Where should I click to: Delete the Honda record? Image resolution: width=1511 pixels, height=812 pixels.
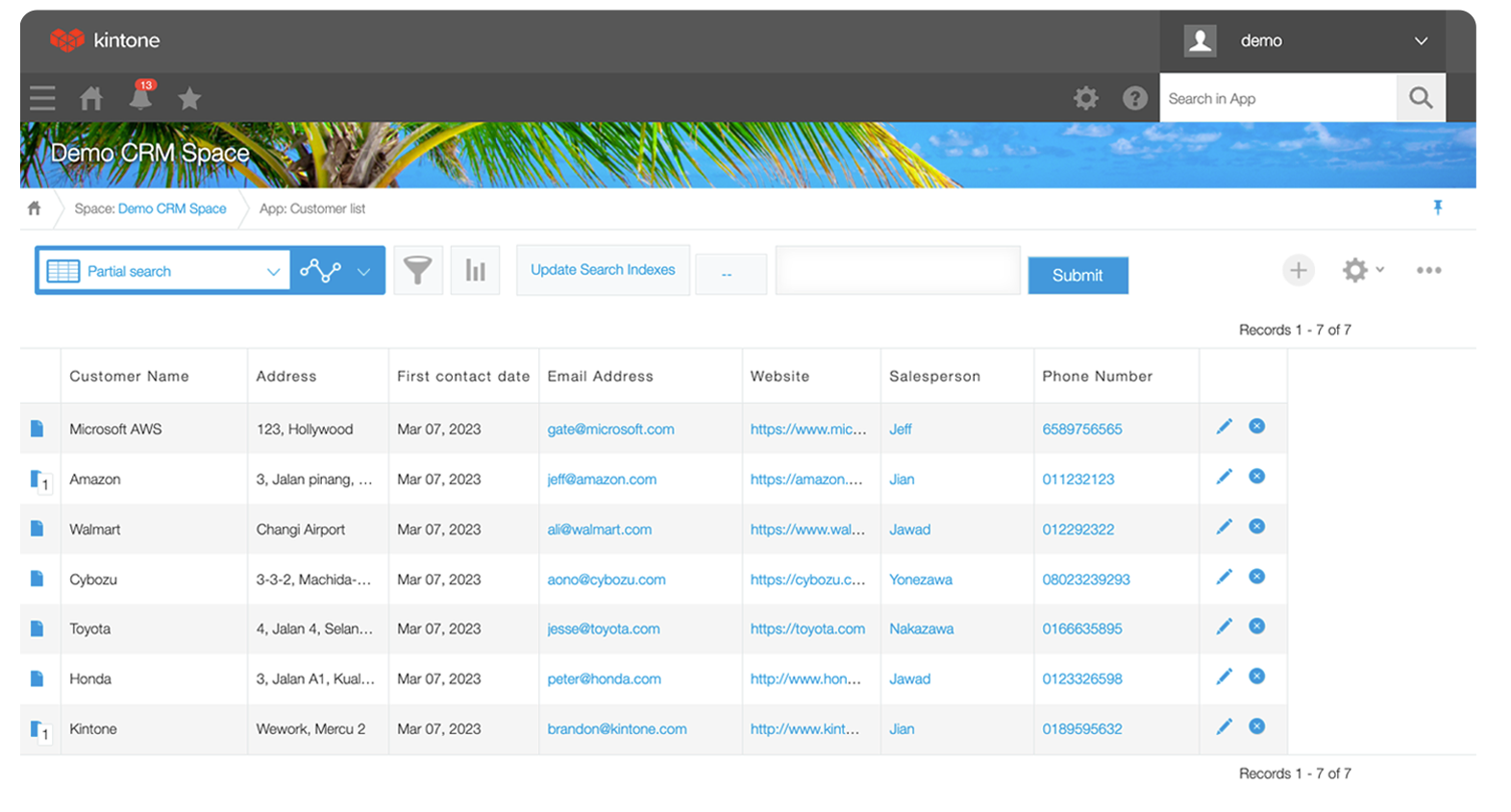coord(1256,676)
